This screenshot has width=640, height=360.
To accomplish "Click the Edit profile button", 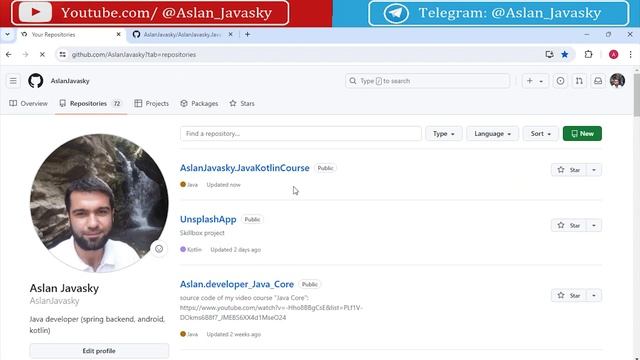I will (99, 351).
